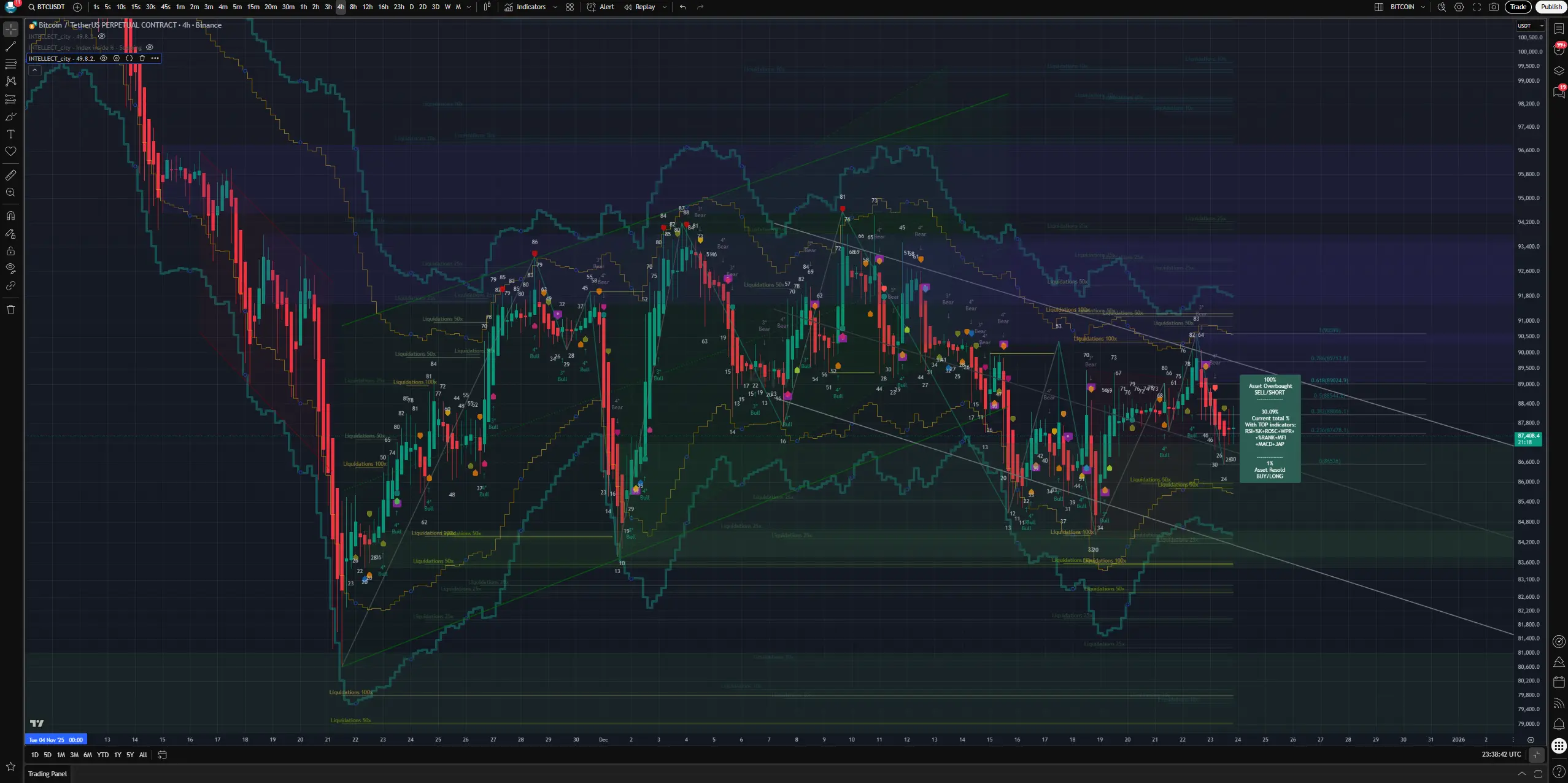Image resolution: width=1568 pixels, height=783 pixels.
Task: Select the trend line drawing tool
Action: click(10, 47)
